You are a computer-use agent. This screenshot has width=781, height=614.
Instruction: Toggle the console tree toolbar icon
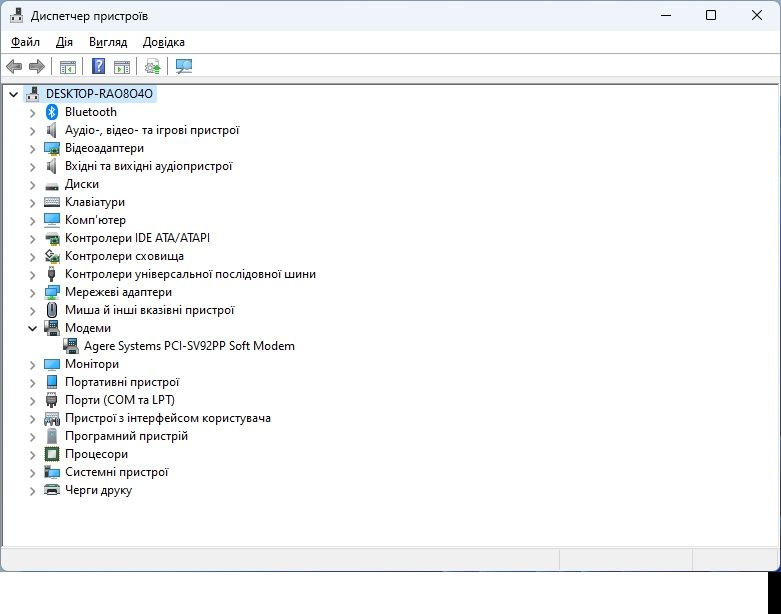[68, 66]
